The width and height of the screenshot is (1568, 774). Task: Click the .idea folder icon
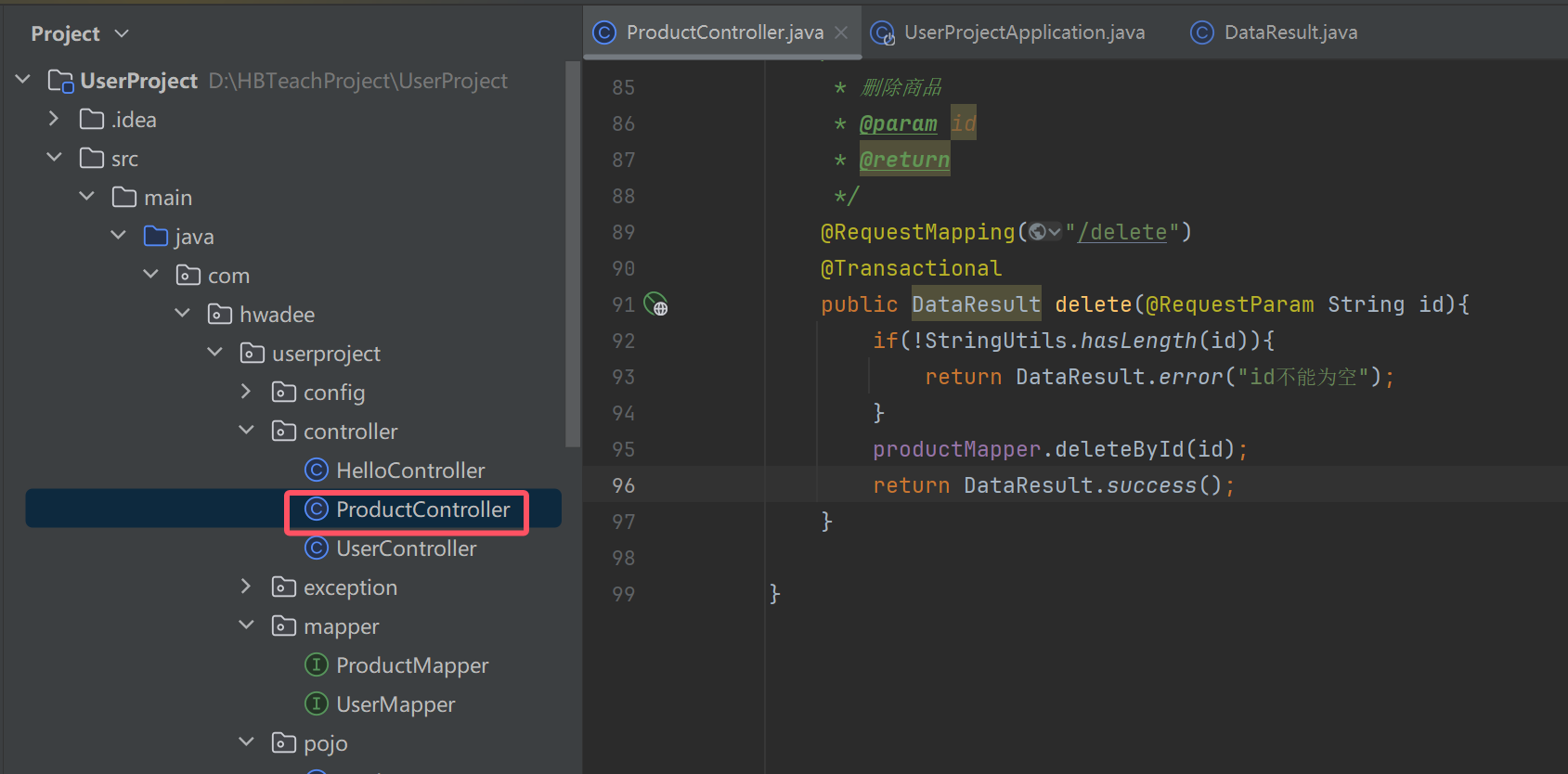point(92,119)
